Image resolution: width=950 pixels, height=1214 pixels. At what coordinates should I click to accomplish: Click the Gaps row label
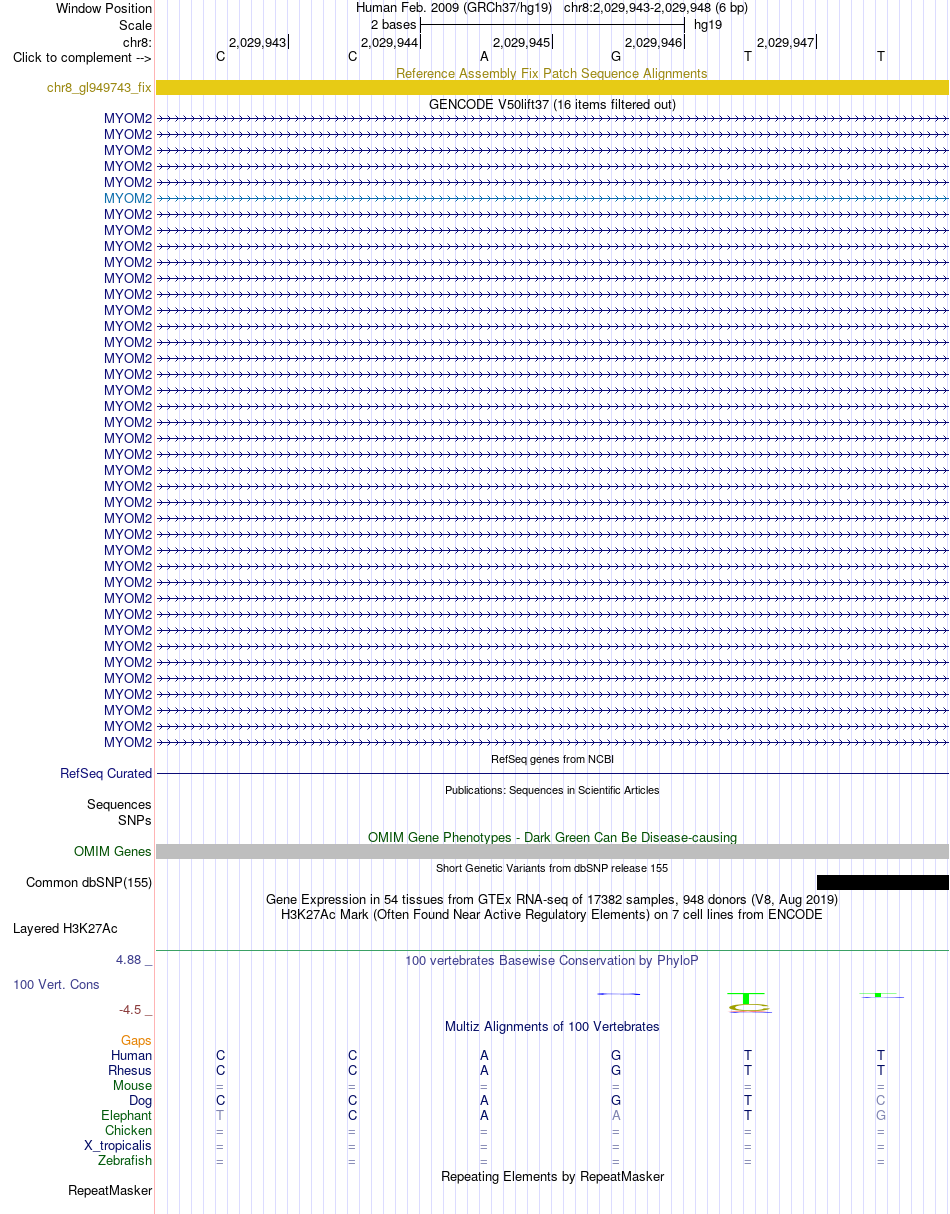pos(137,1040)
